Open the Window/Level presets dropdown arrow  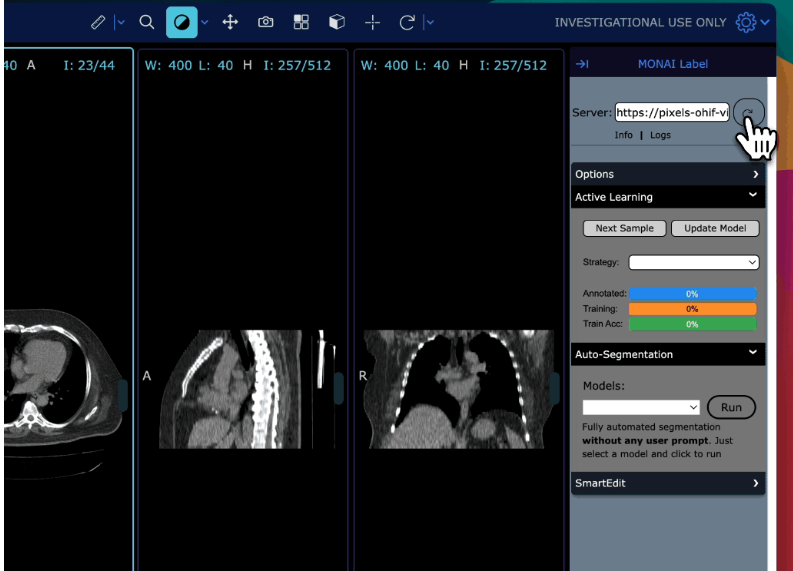[204, 22]
